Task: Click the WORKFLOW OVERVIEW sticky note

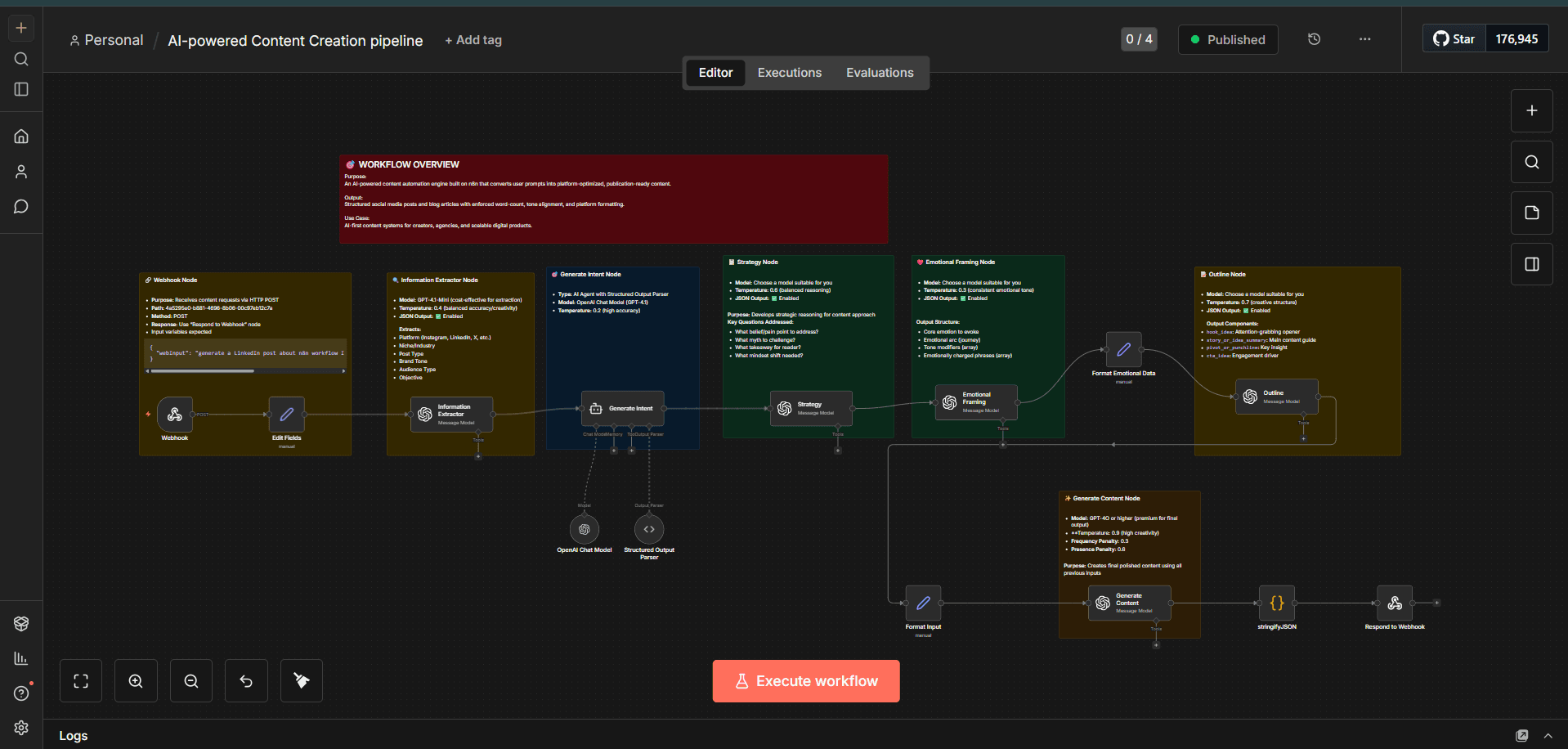Action: click(x=614, y=199)
